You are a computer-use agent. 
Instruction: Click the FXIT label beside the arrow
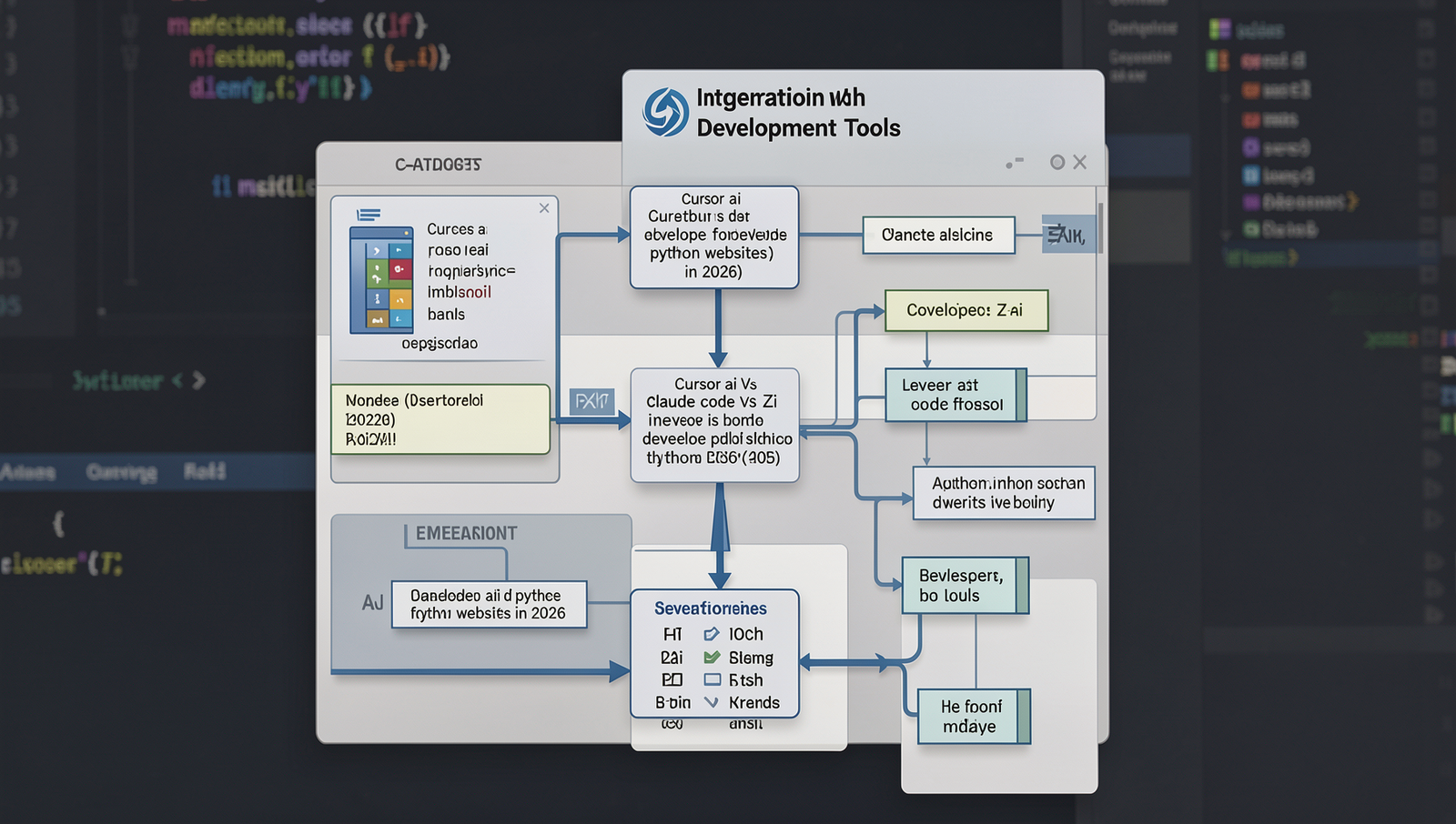coord(592,401)
